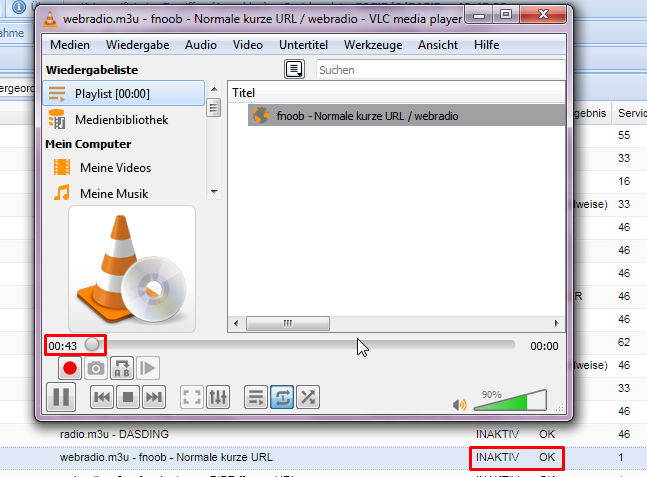This screenshot has height=477, width=647.
Task: Take a snapshot with the camera button
Action: pyautogui.click(x=96, y=368)
